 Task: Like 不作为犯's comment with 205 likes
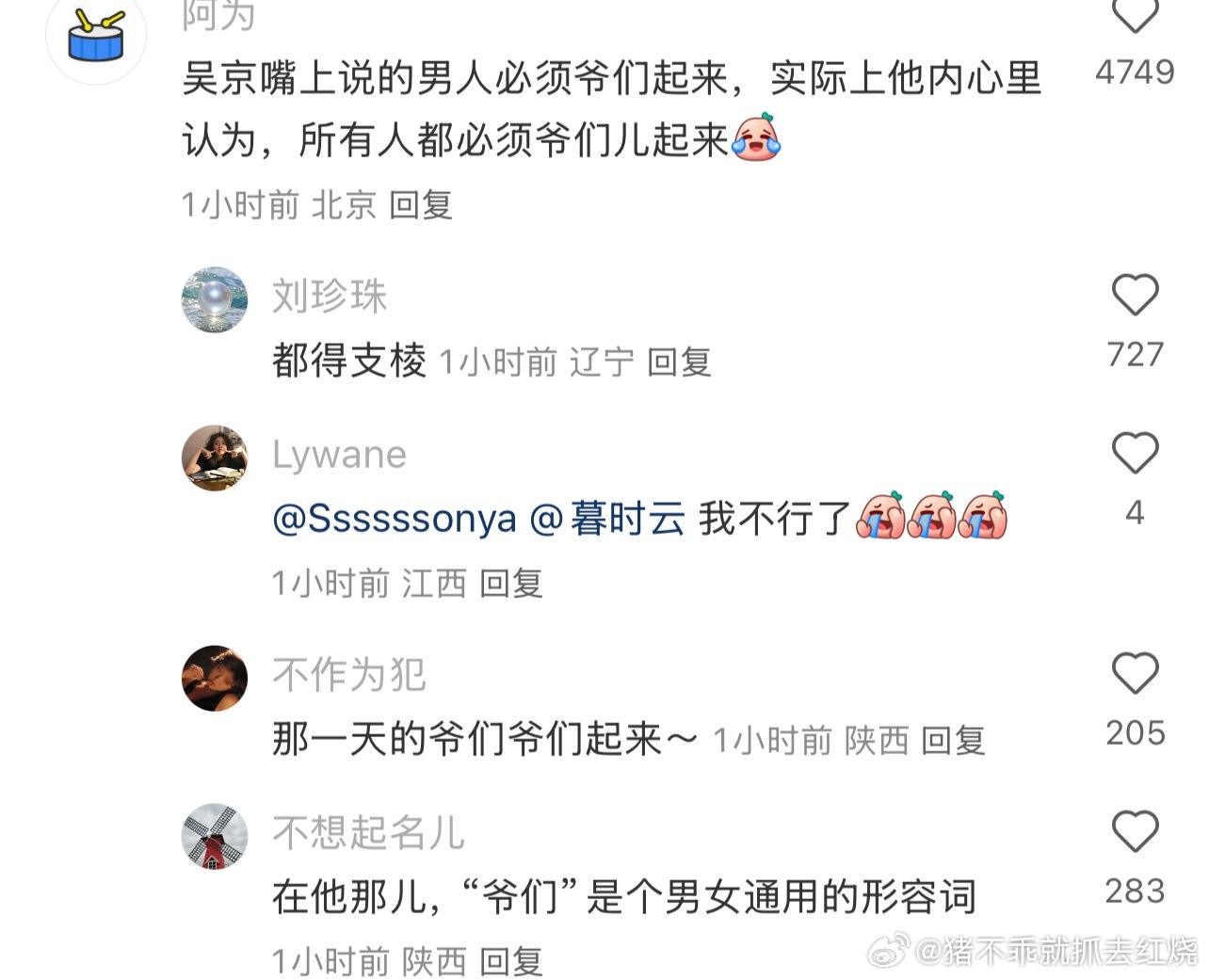(x=1135, y=673)
